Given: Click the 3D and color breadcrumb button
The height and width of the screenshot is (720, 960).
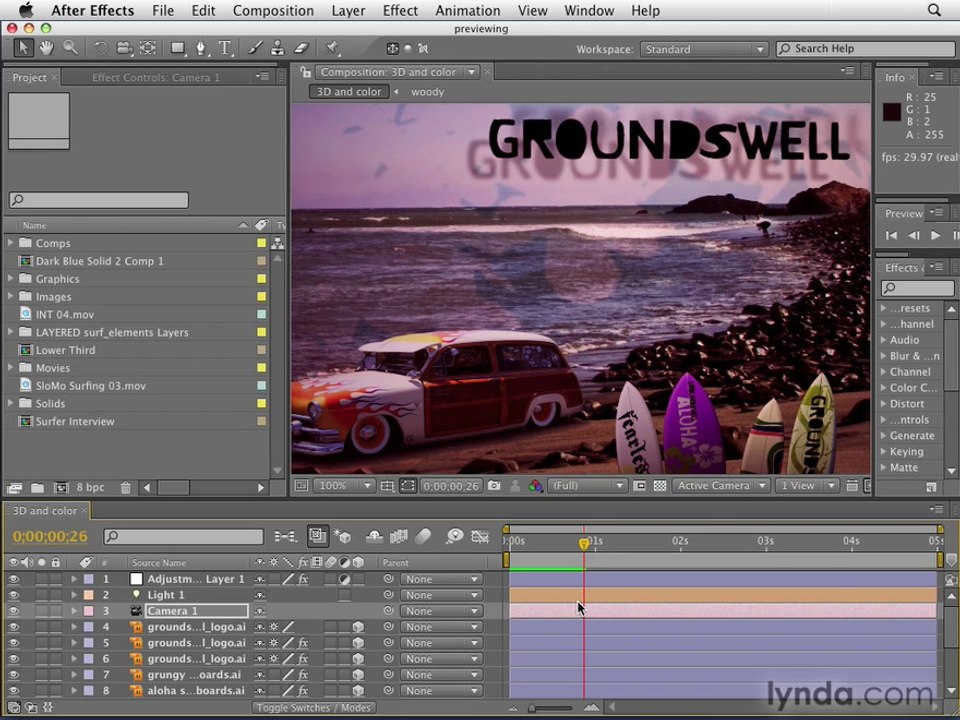Looking at the screenshot, I should pyautogui.click(x=348, y=92).
